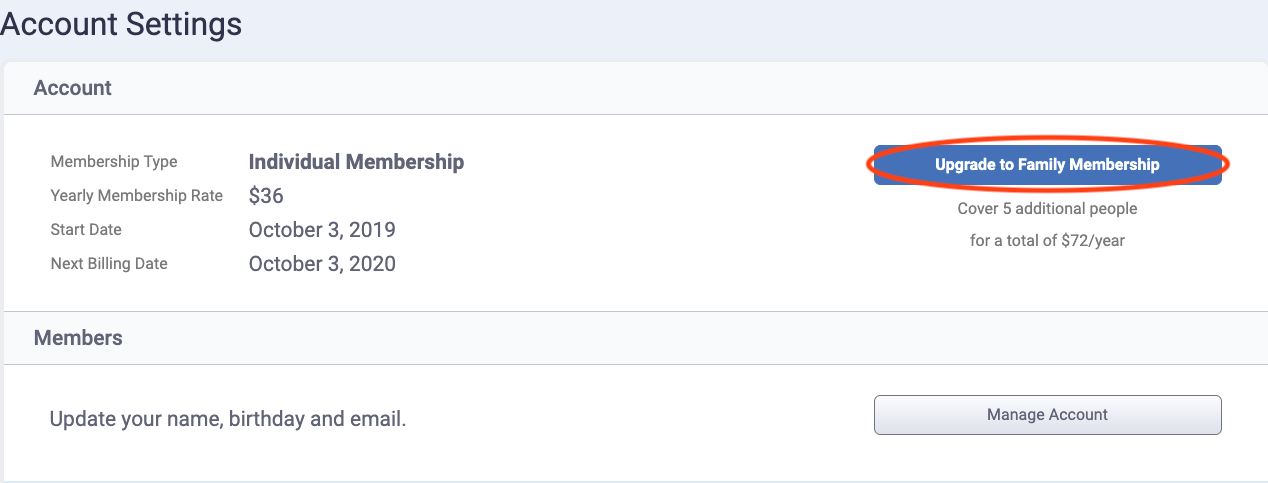
Task: Open the Manage Account button
Action: [x=1047, y=414]
